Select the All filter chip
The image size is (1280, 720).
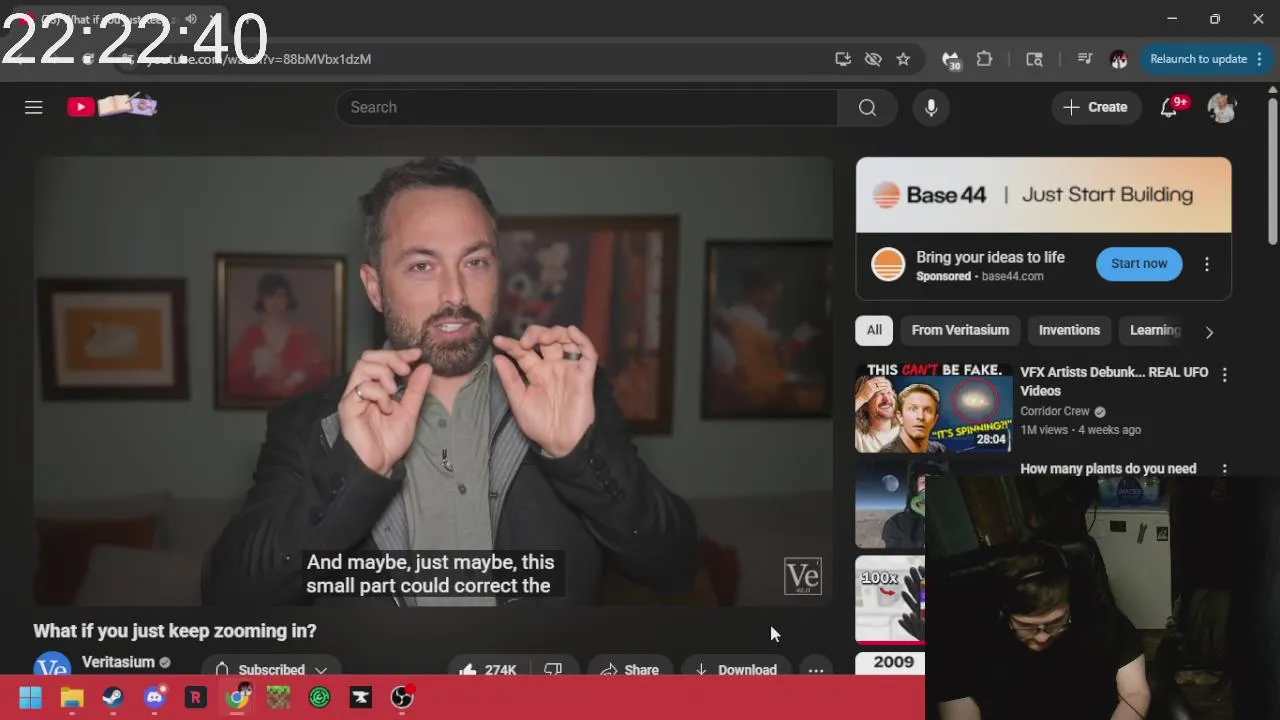click(874, 330)
